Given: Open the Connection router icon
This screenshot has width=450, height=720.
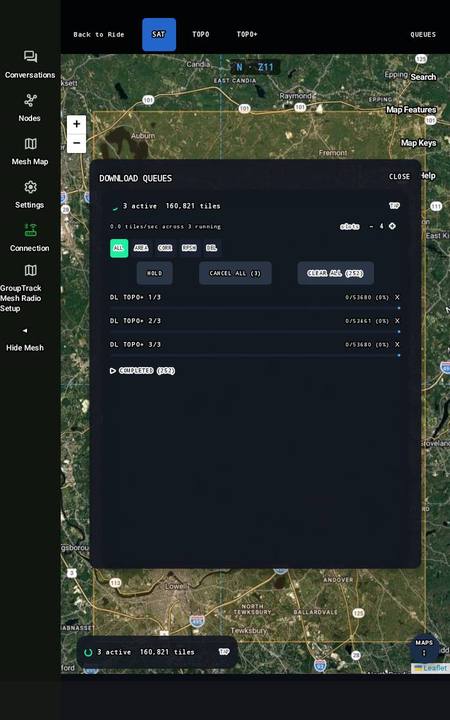Looking at the screenshot, I should [x=30, y=230].
